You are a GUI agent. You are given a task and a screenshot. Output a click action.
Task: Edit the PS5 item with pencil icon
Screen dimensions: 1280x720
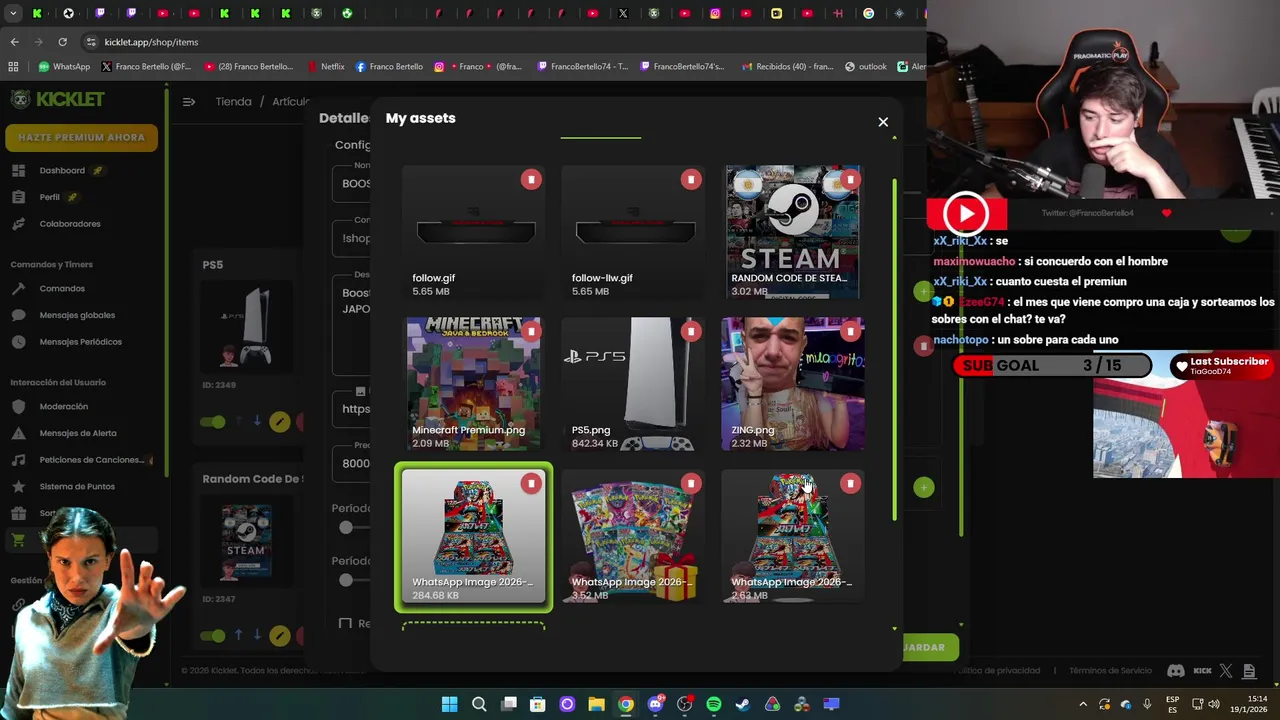click(x=280, y=422)
